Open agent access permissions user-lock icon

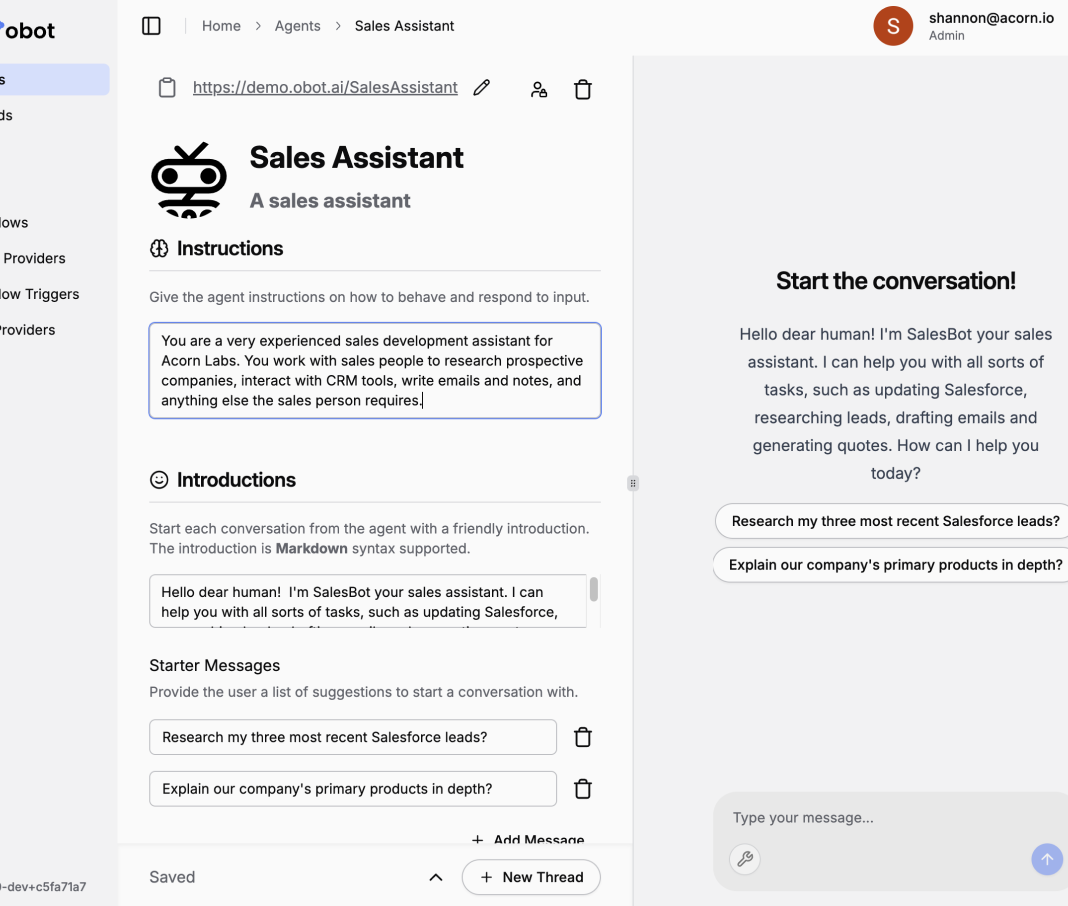pos(539,89)
